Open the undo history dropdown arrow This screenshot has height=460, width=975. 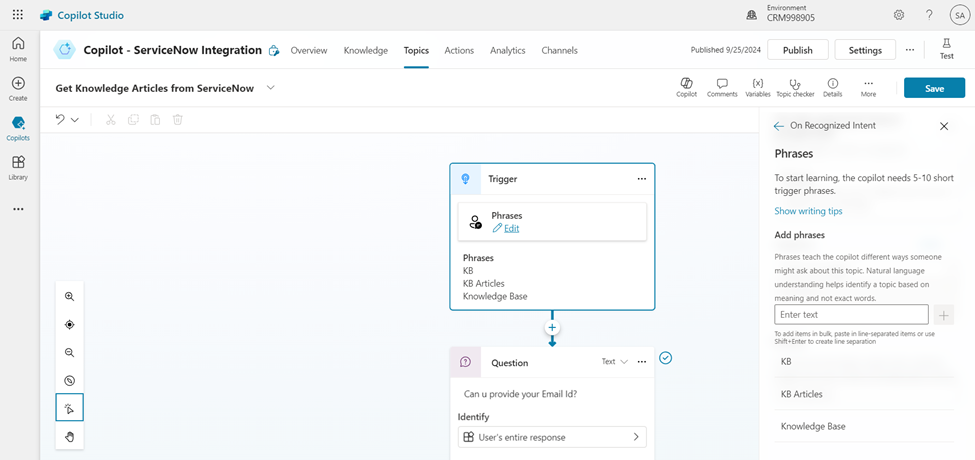click(75, 120)
